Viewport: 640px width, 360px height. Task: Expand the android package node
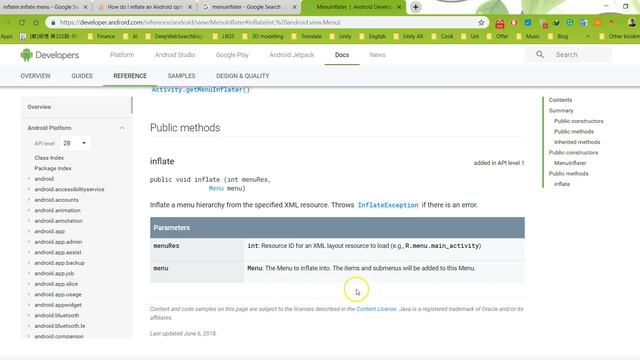click(x=29, y=179)
